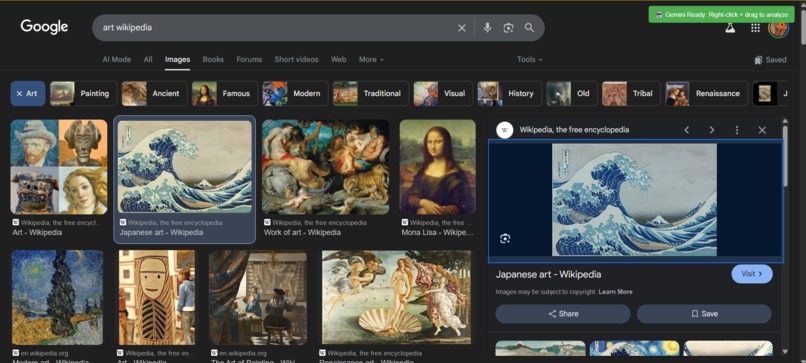This screenshot has height=363, width=806.
Task: Select the Renaissance filter chip
Action: pos(706,94)
